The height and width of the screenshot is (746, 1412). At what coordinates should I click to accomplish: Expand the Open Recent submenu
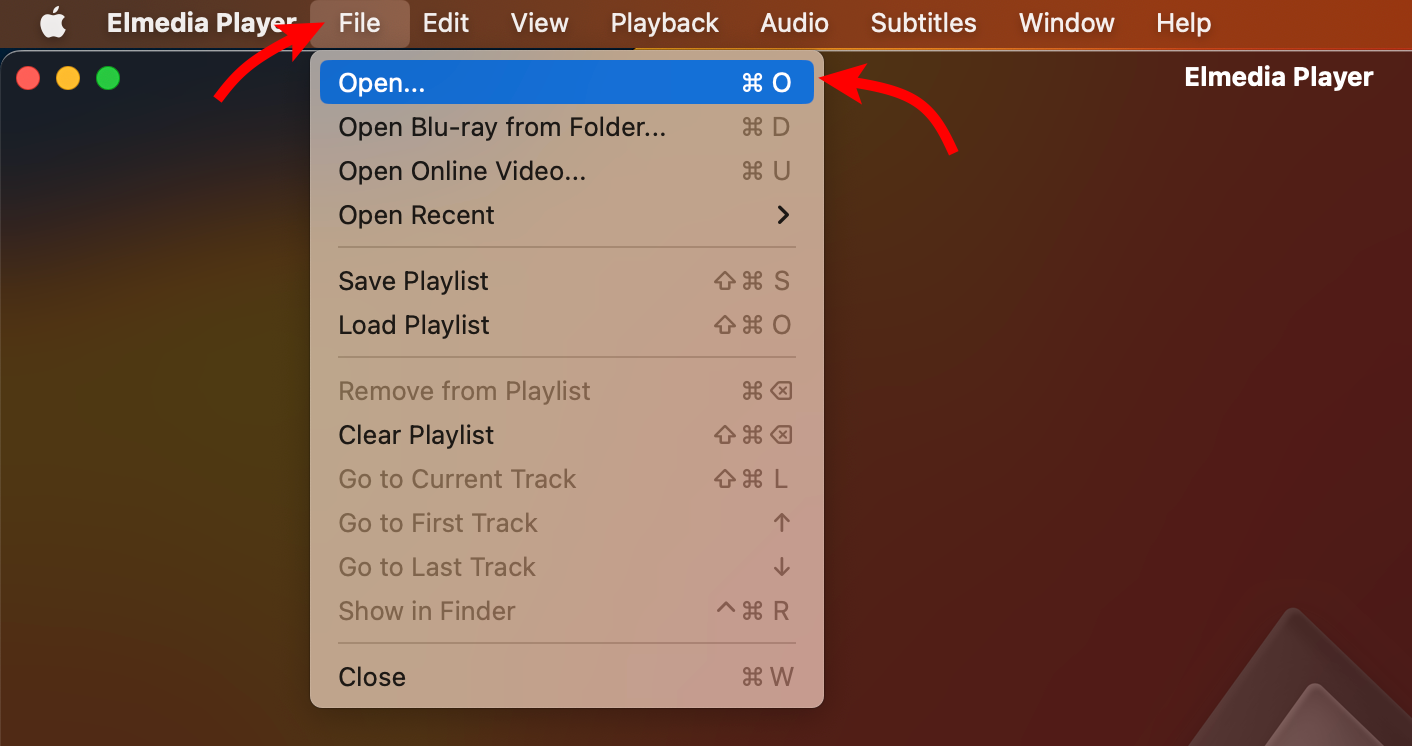[566, 215]
